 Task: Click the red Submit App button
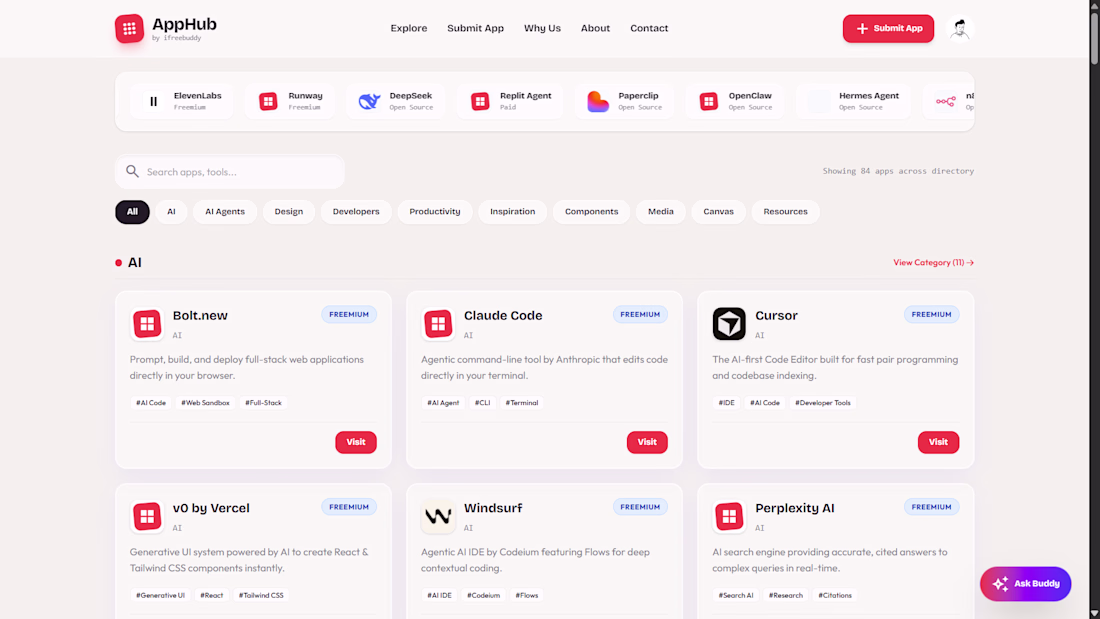click(888, 29)
